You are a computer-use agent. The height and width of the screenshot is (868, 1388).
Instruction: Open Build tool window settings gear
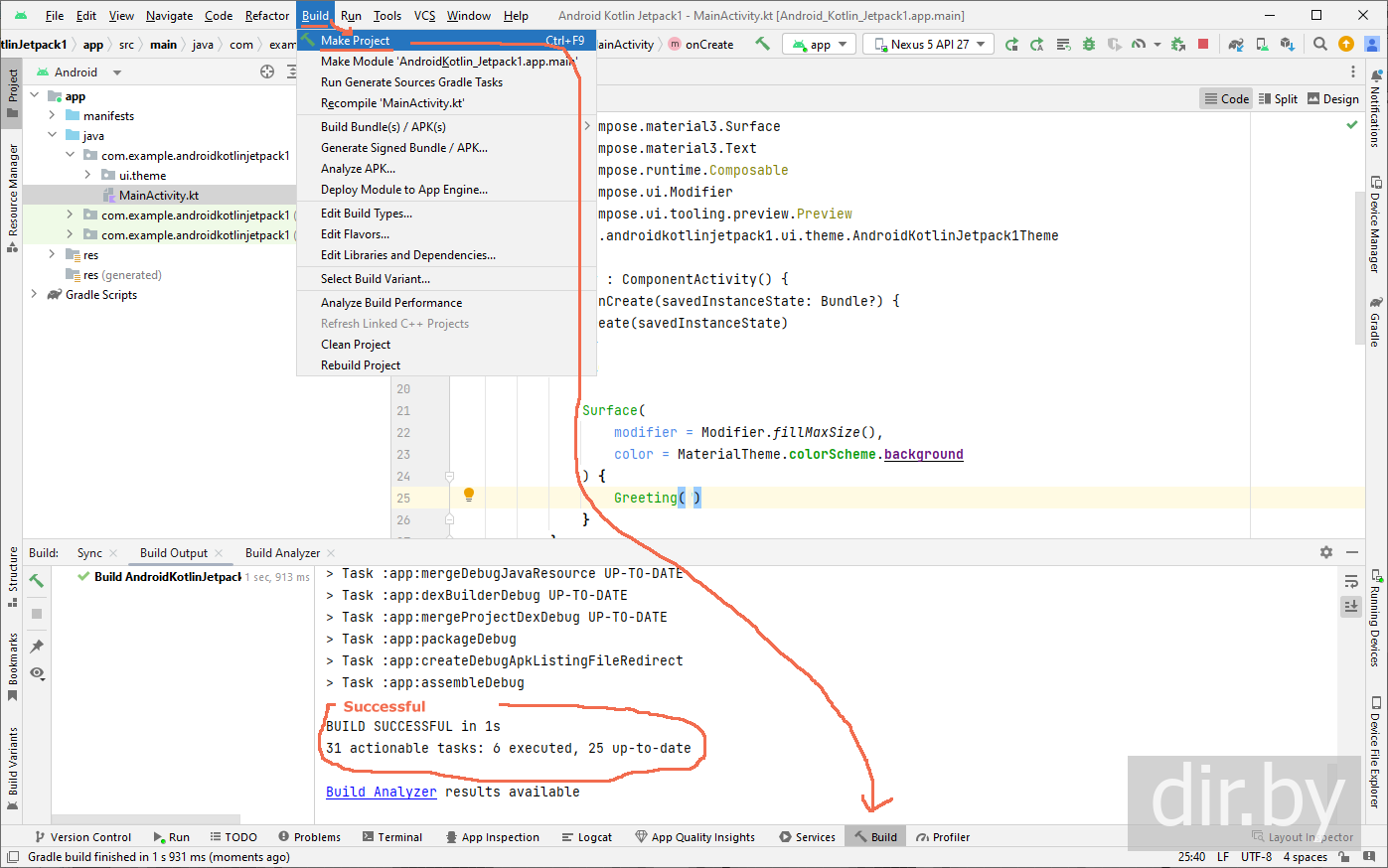[x=1326, y=552]
